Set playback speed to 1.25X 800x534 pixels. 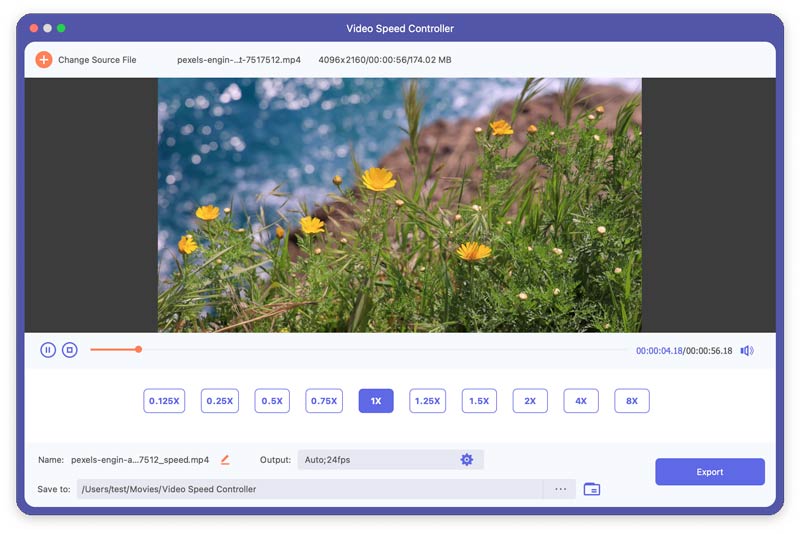(x=428, y=401)
